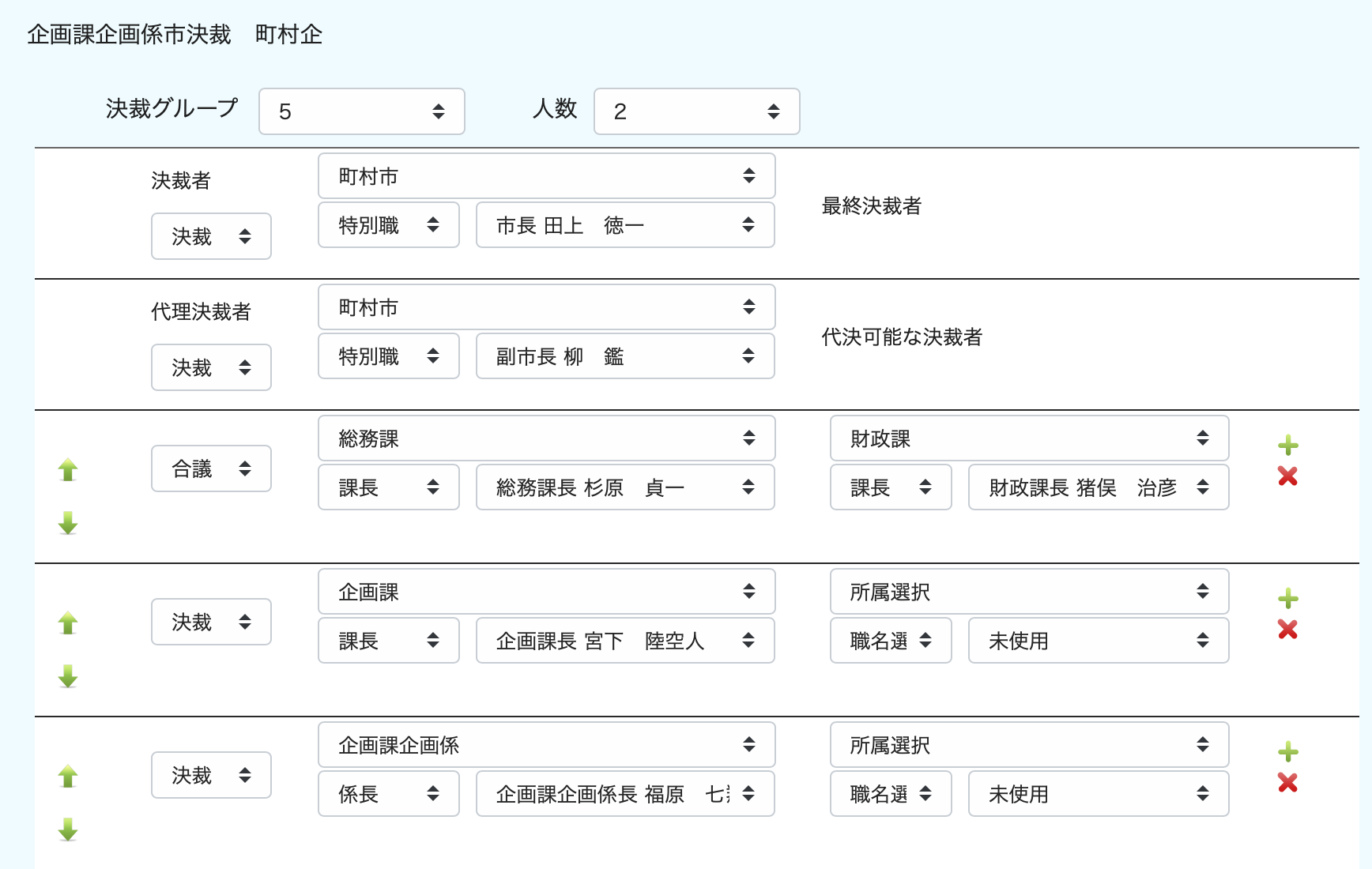Viewport: 1372px width, 869px height.
Task: Open 市長 田上 徳一 person dropdown
Action: pyautogui.click(x=624, y=225)
